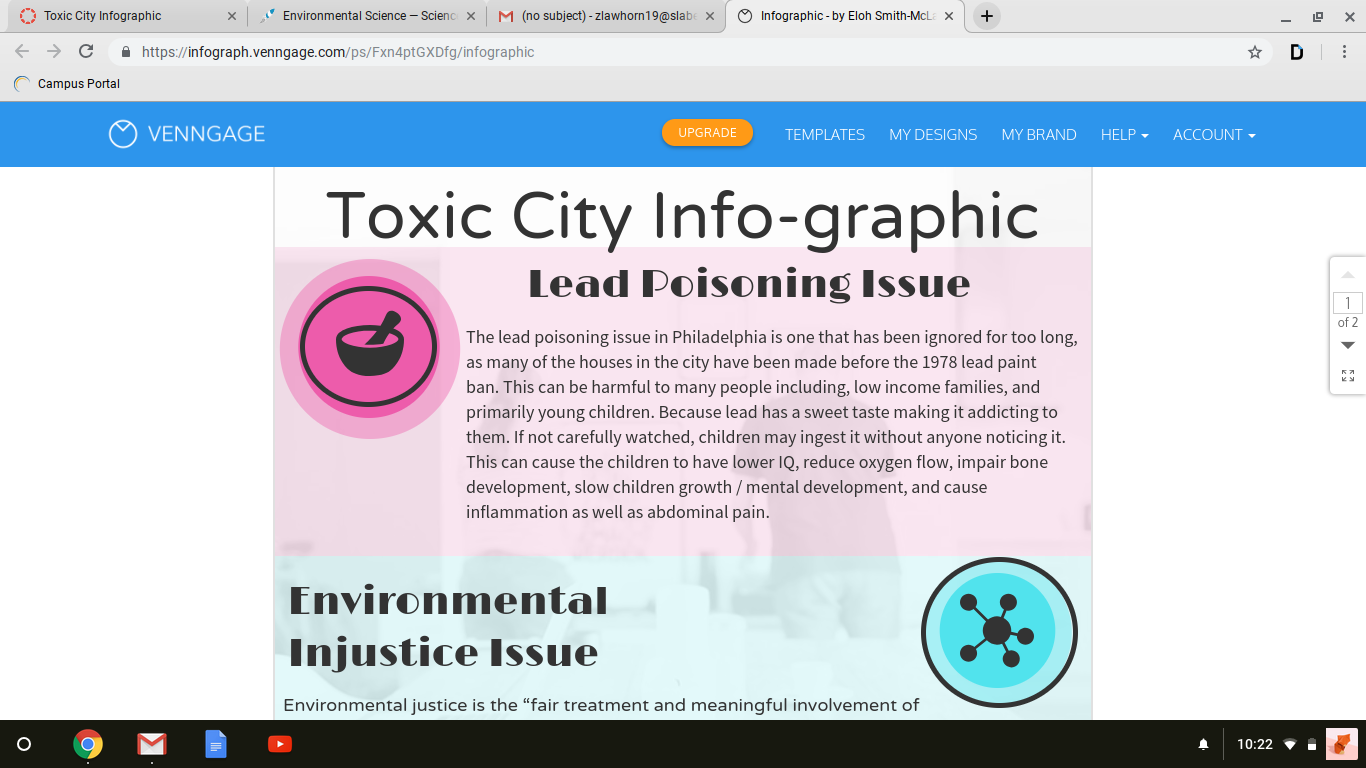
Task: Expand the ACCOUNT dropdown menu
Action: pos(1214,134)
